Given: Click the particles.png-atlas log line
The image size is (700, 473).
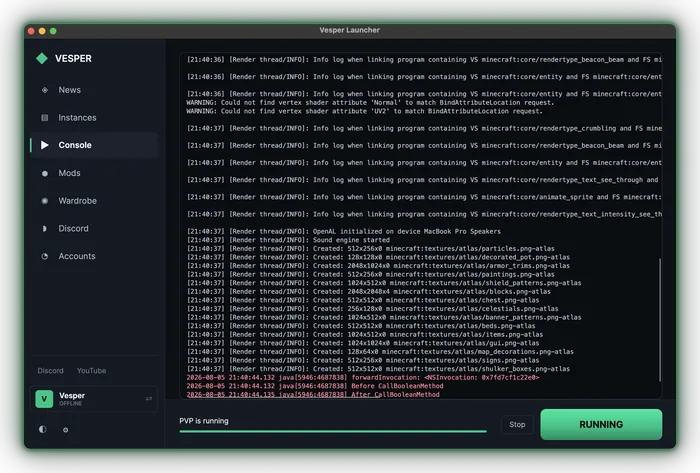Looking at the screenshot, I should pos(371,249).
